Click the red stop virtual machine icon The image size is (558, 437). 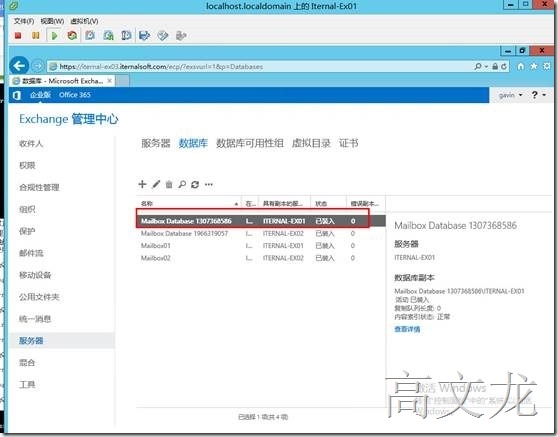tap(18, 35)
